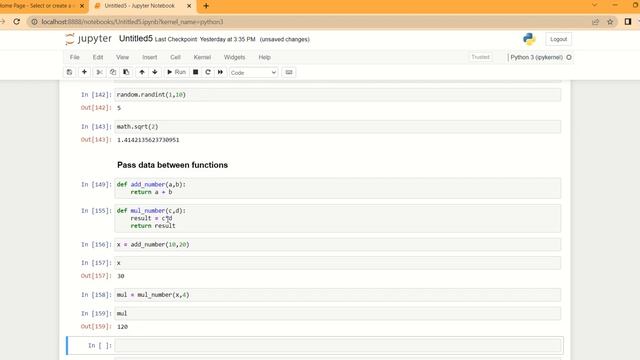The image size is (640, 360).
Task: Reload the page
Action: click(x=16, y=22)
